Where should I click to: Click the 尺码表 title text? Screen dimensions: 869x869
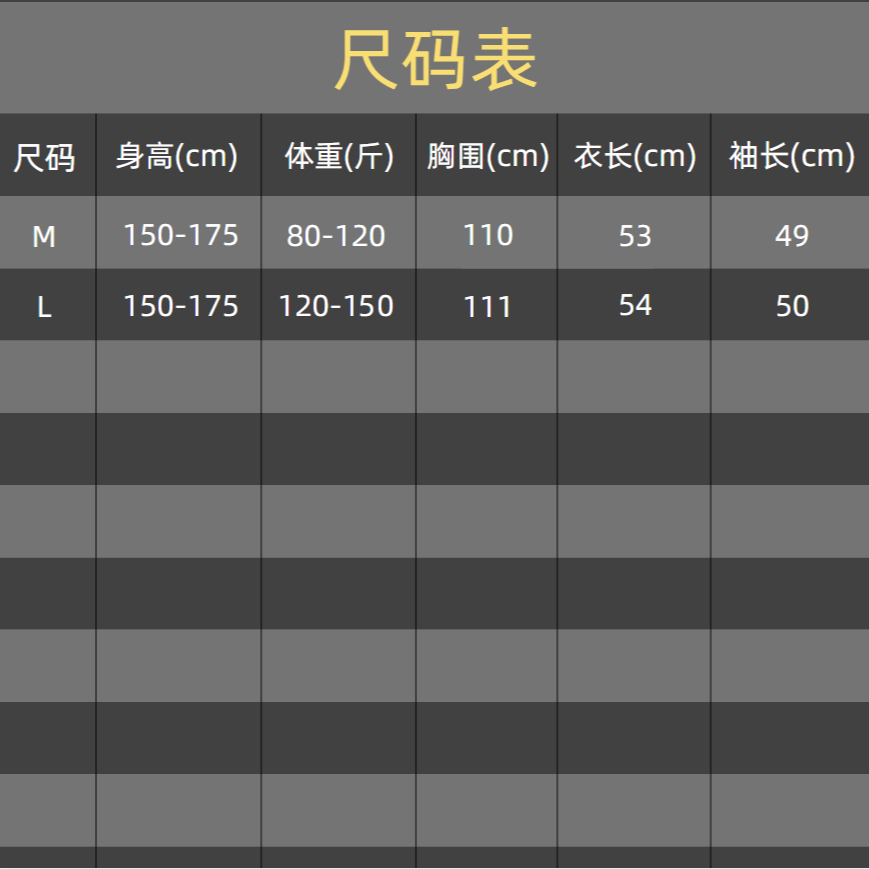(434, 56)
